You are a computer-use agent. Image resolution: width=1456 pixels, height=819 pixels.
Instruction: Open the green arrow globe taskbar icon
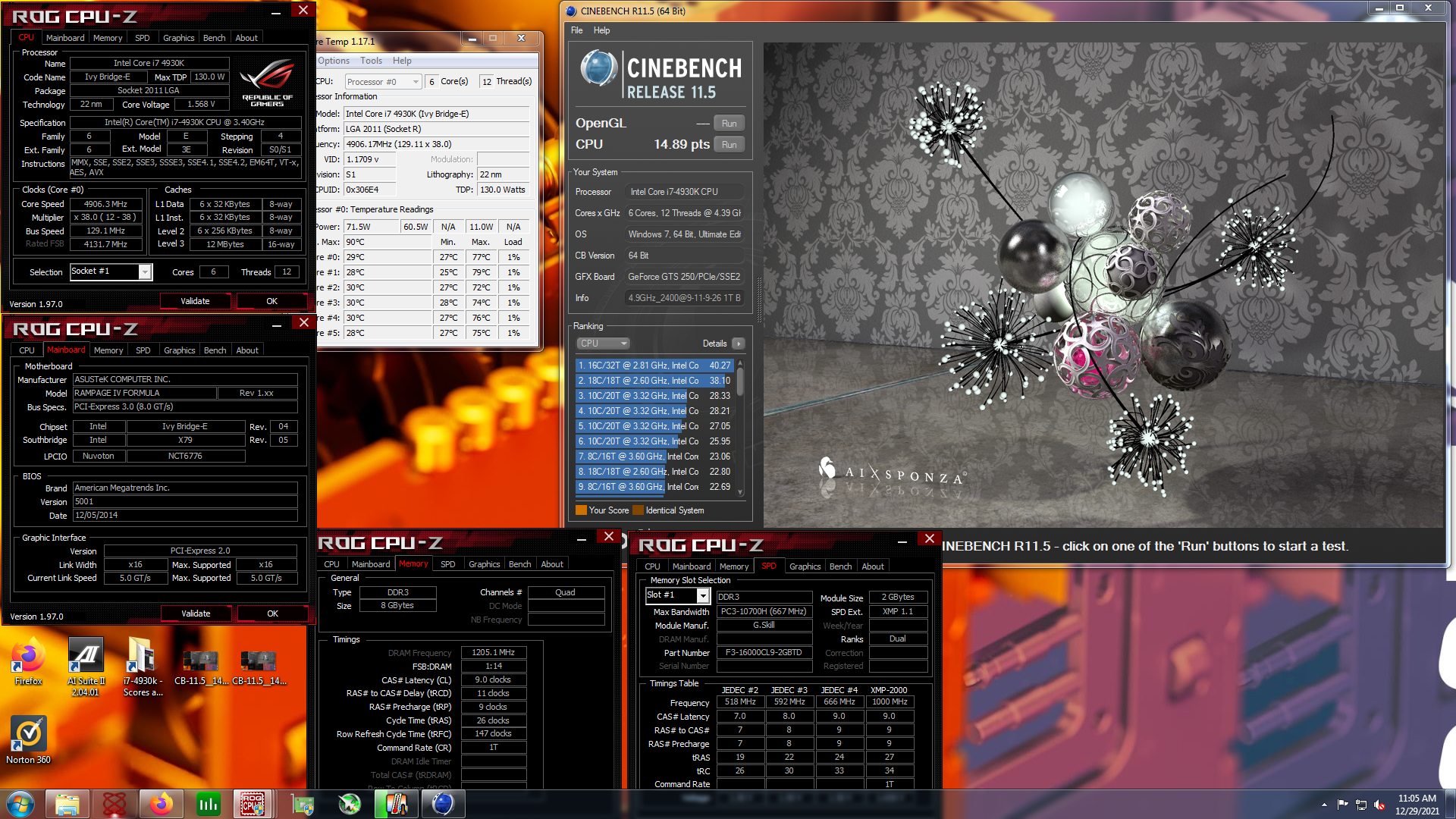pos(350,804)
